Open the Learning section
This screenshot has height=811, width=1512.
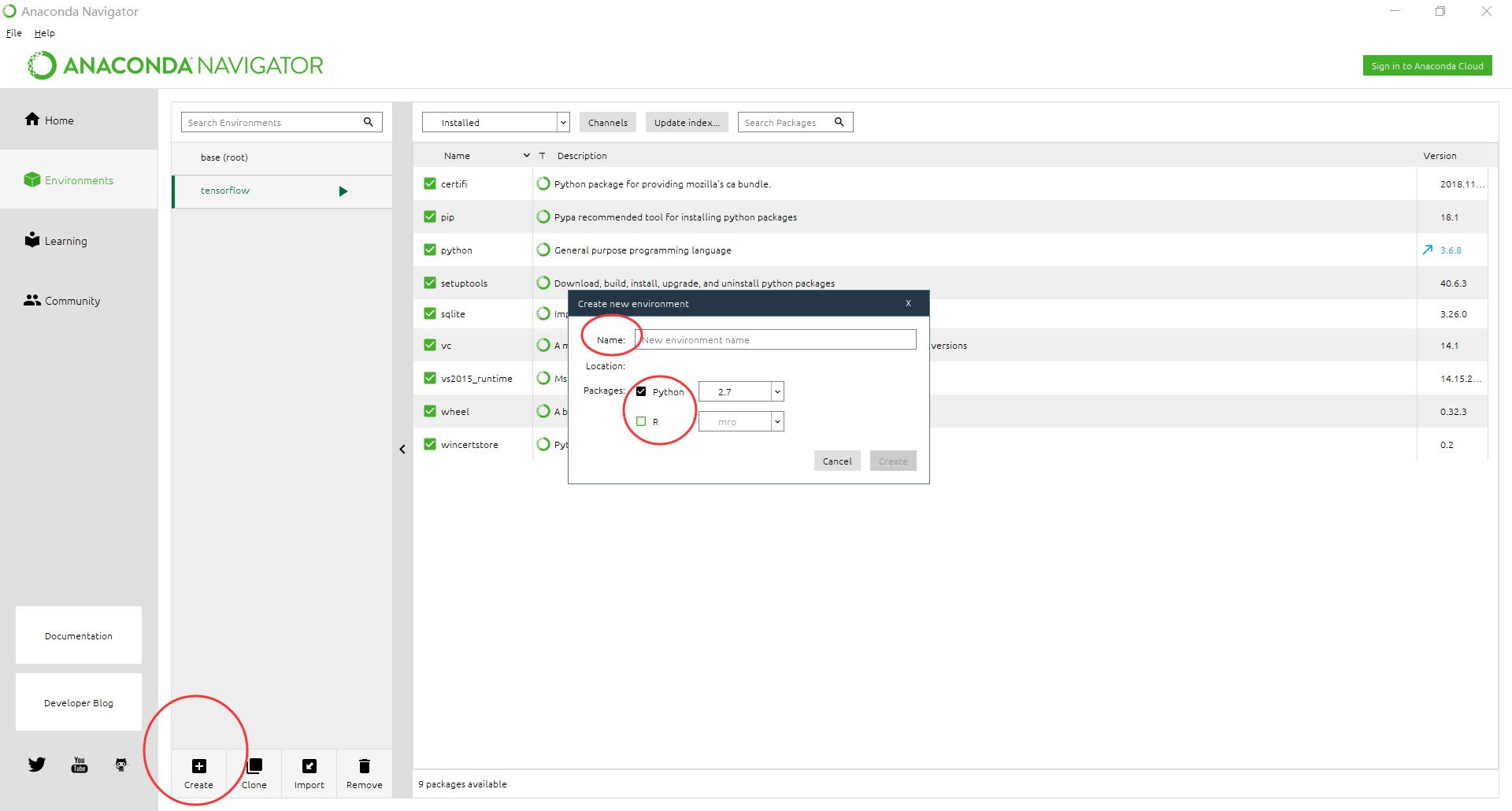(55, 240)
